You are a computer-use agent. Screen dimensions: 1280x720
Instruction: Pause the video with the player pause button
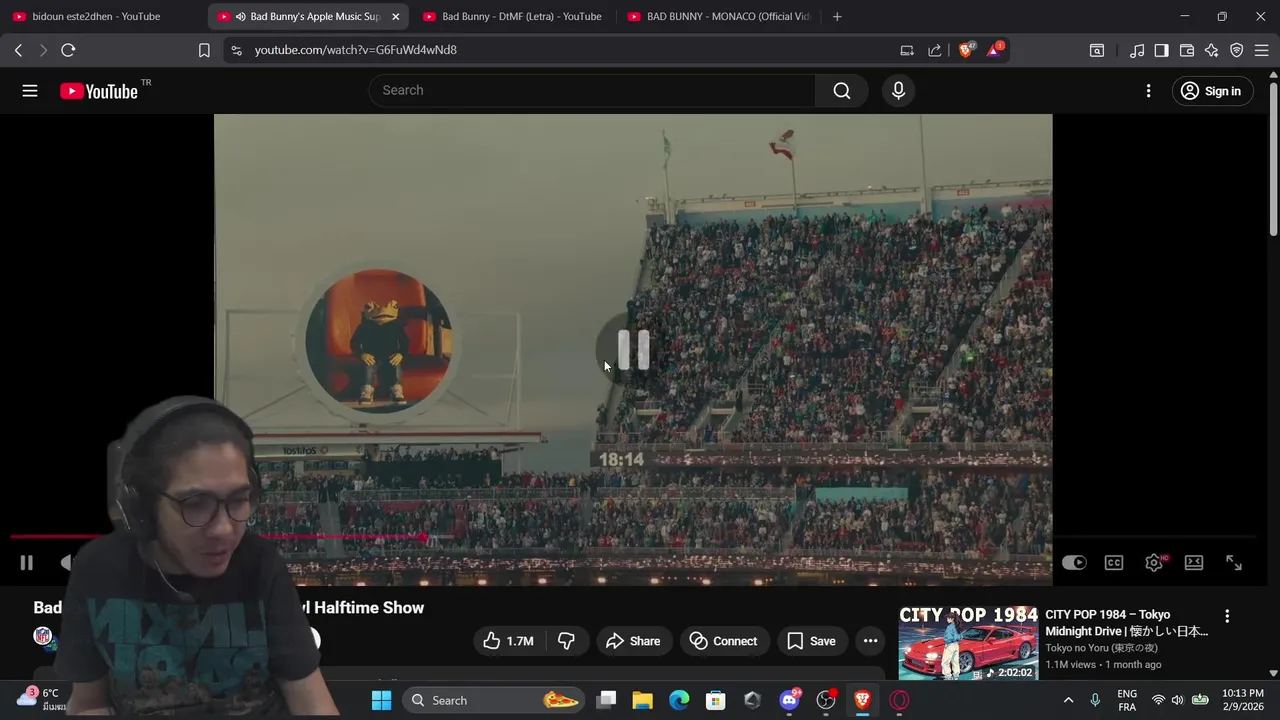(26, 563)
